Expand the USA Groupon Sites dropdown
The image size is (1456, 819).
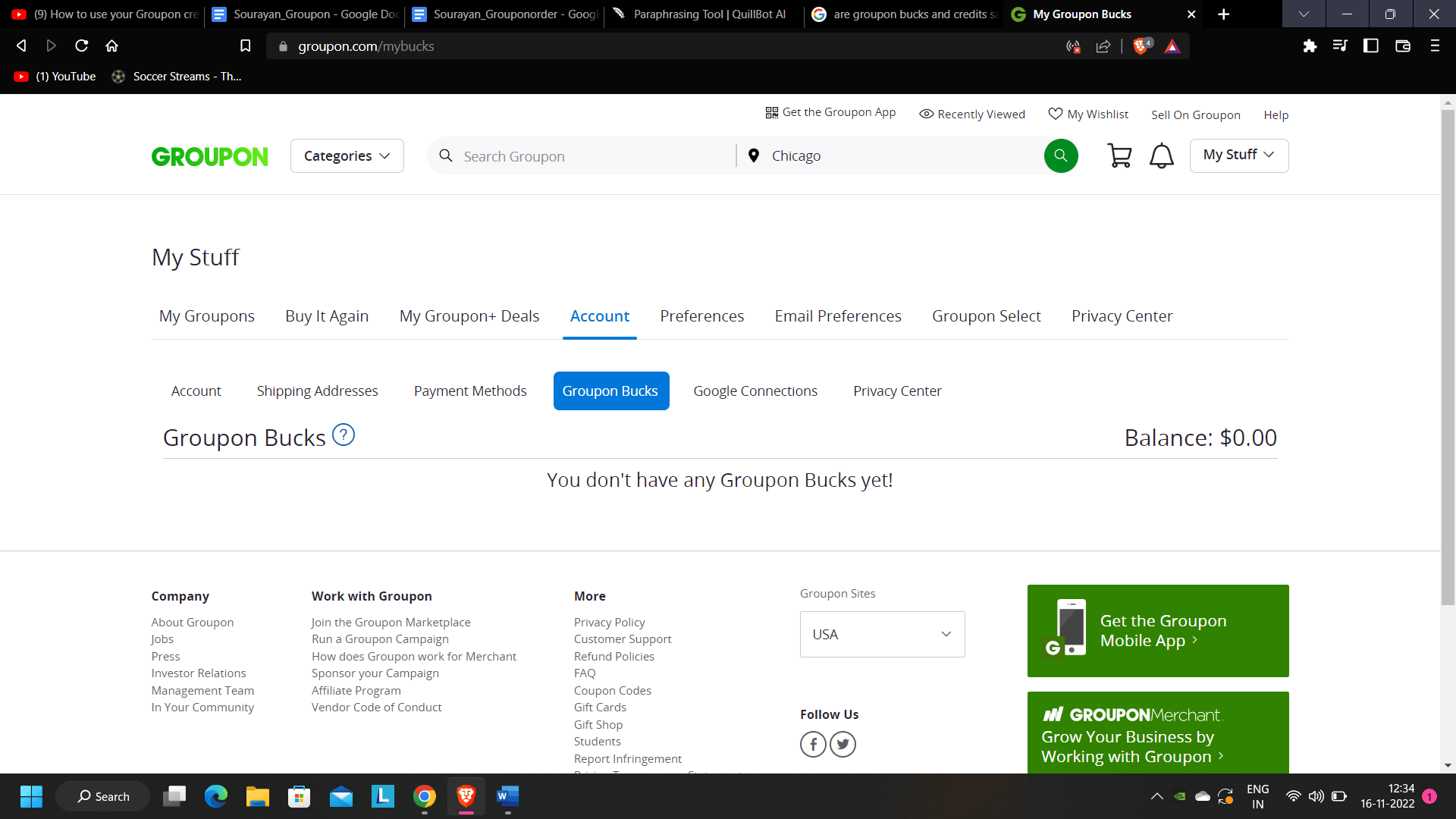point(882,633)
